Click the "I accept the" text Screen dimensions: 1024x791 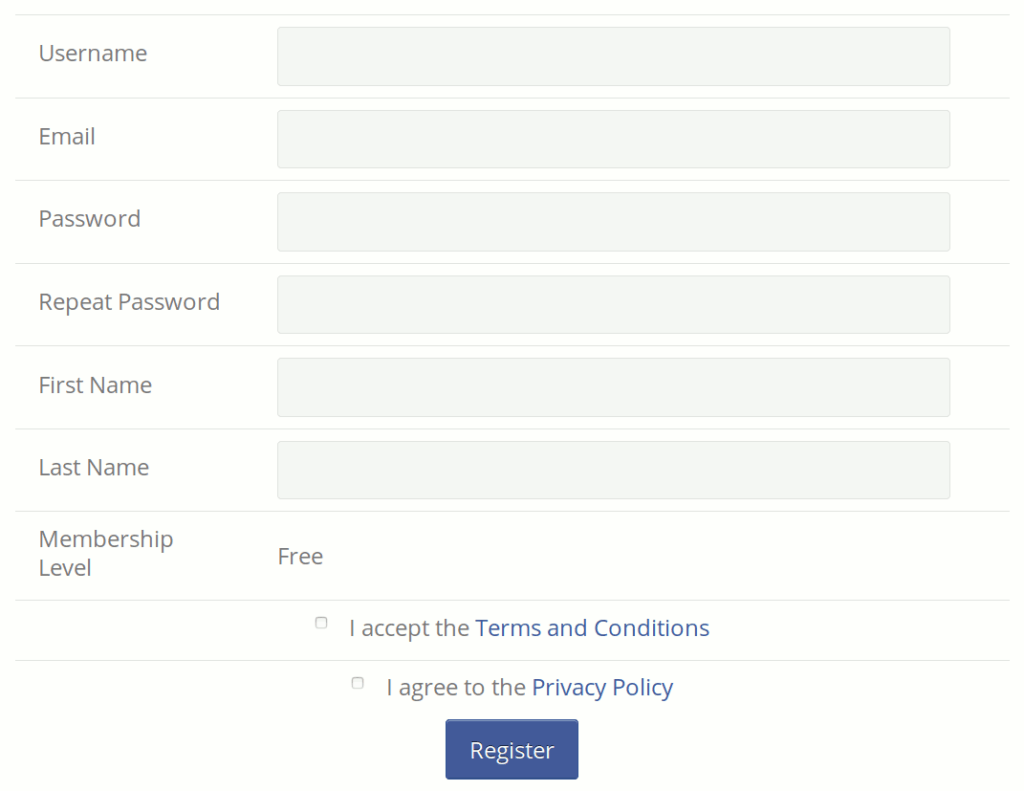(x=409, y=628)
